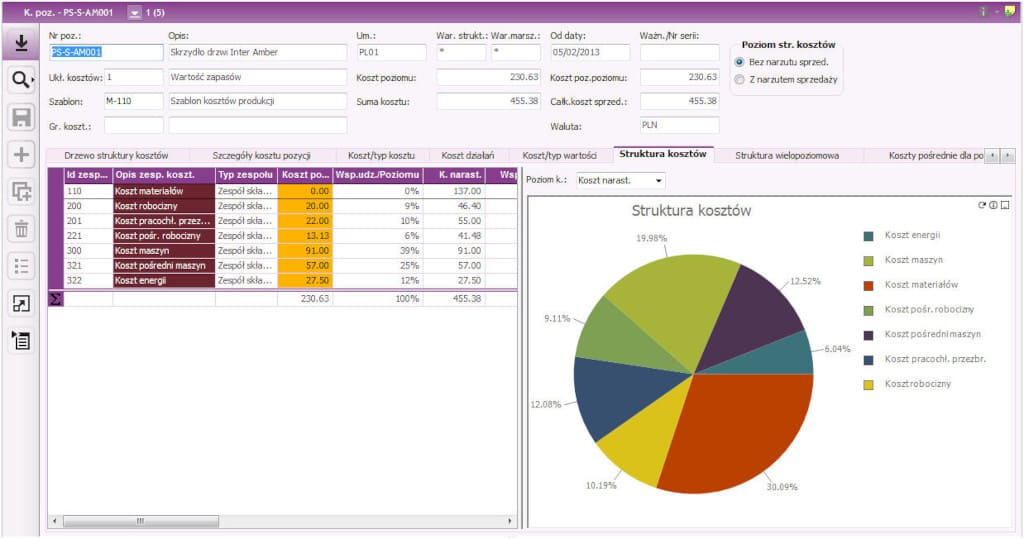The width and height of the screenshot is (1024, 539).
Task: Click the download arrow icon in the left toolbar
Action: pyautogui.click(x=20, y=43)
